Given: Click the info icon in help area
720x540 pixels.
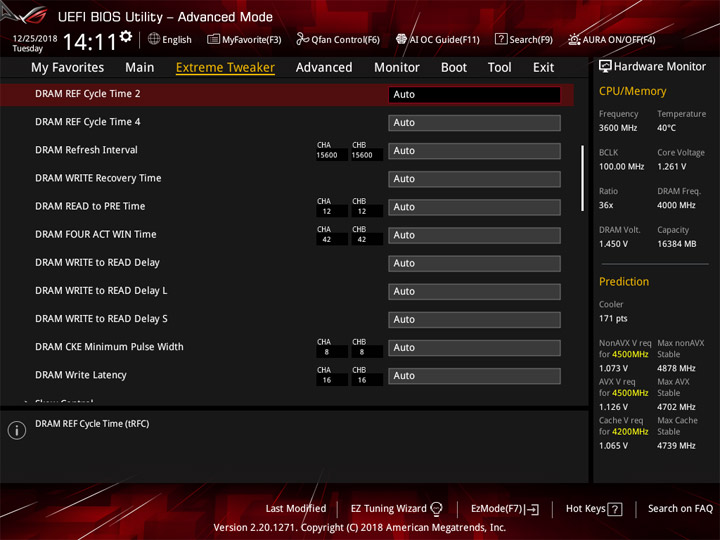Looking at the screenshot, I should (17, 431).
